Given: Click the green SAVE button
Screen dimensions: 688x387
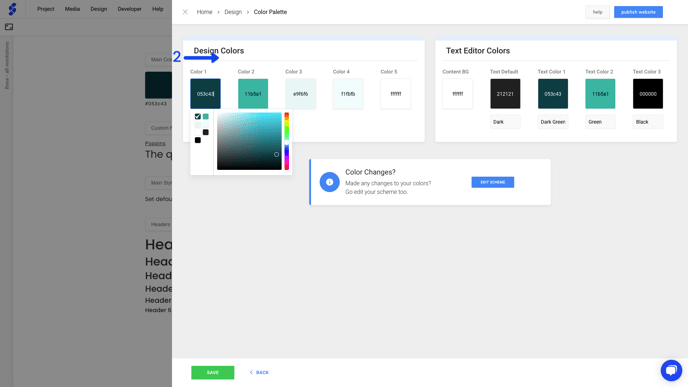Looking at the screenshot, I should (x=212, y=372).
